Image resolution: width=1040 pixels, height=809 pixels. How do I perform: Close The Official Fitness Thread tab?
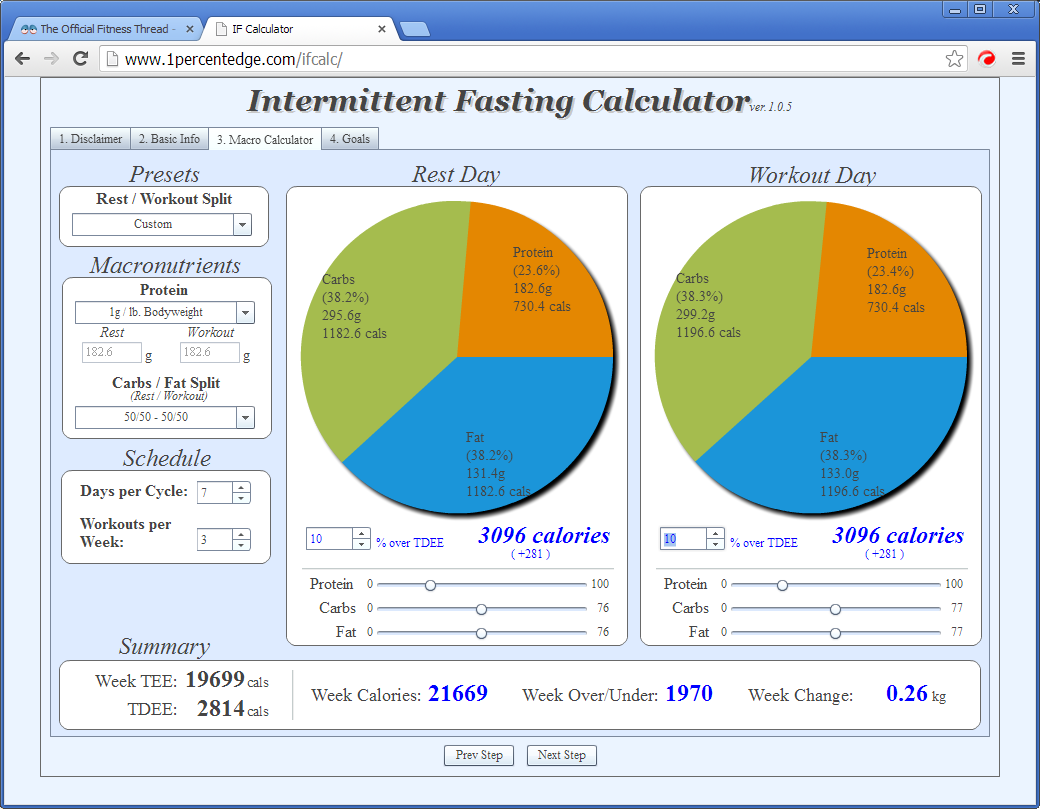pyautogui.click(x=190, y=29)
